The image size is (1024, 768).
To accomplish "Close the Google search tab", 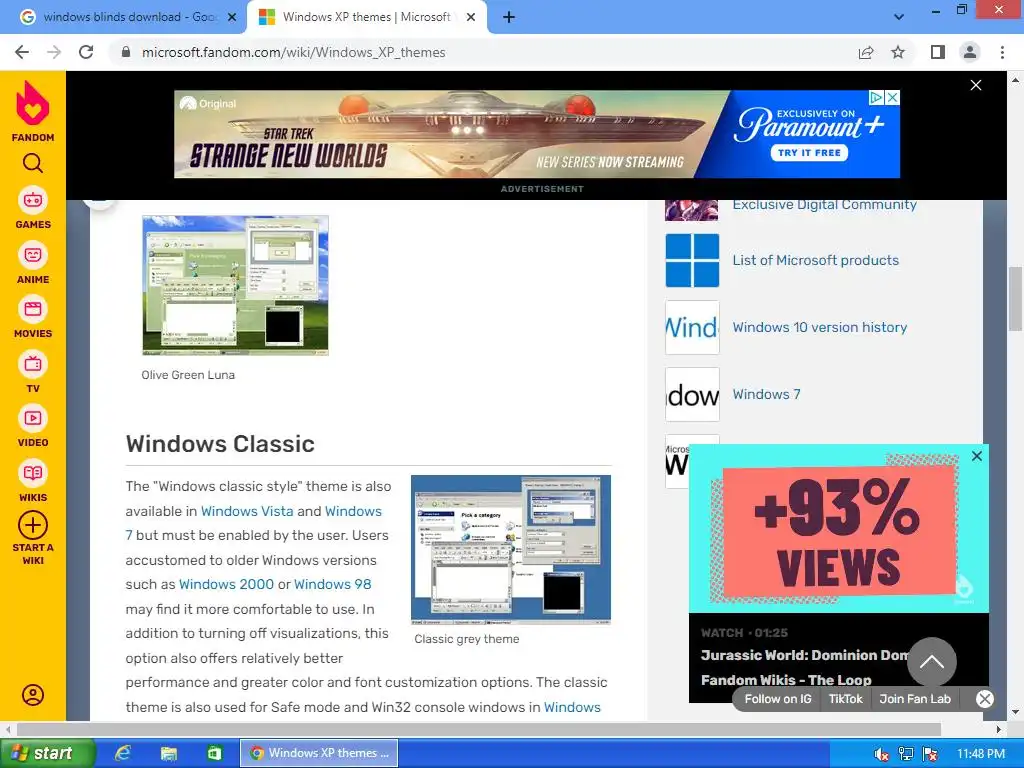I will [232, 17].
